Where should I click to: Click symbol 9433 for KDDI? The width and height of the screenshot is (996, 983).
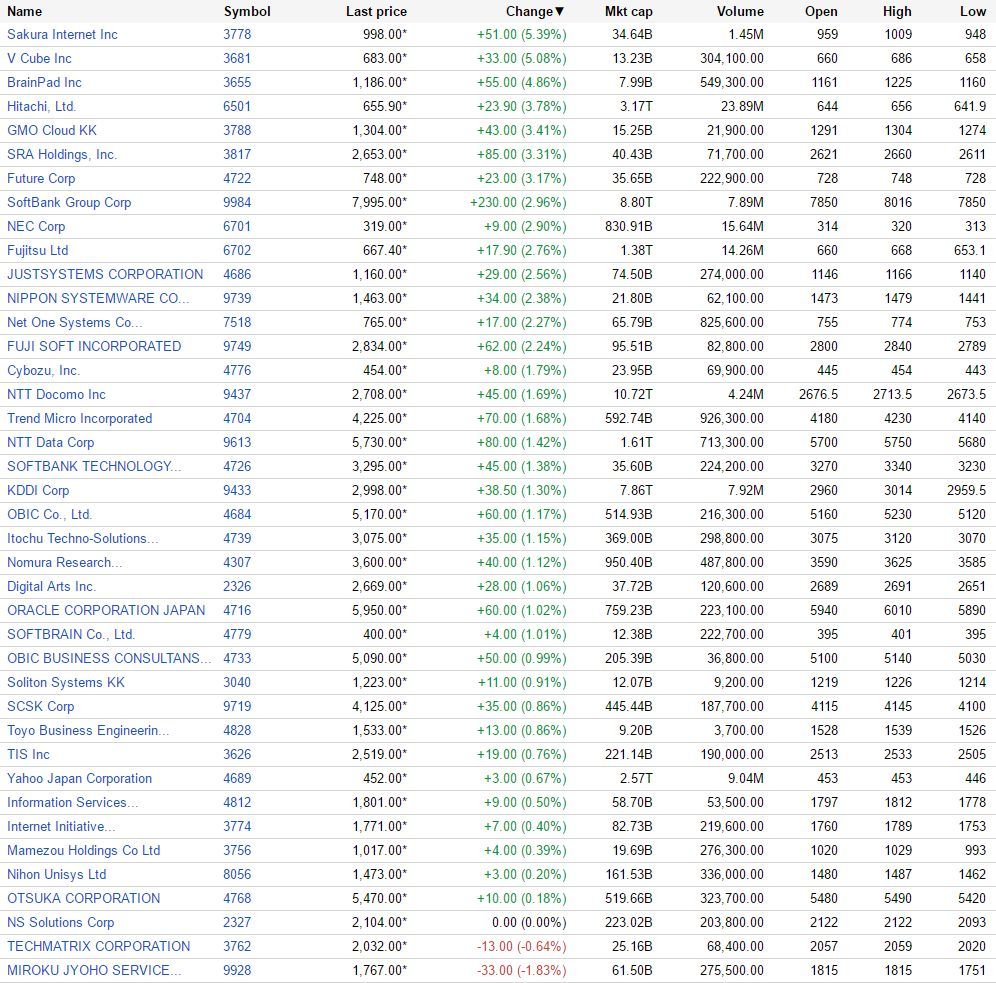[x=237, y=490]
